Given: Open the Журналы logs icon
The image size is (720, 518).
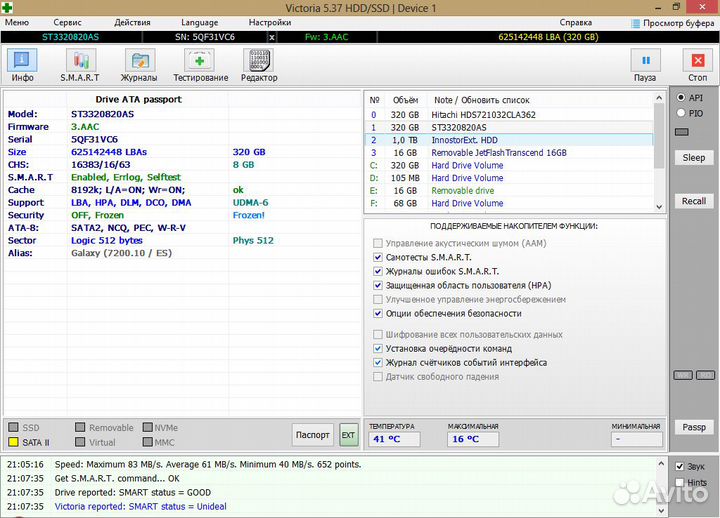Looking at the screenshot, I should coord(138,62).
